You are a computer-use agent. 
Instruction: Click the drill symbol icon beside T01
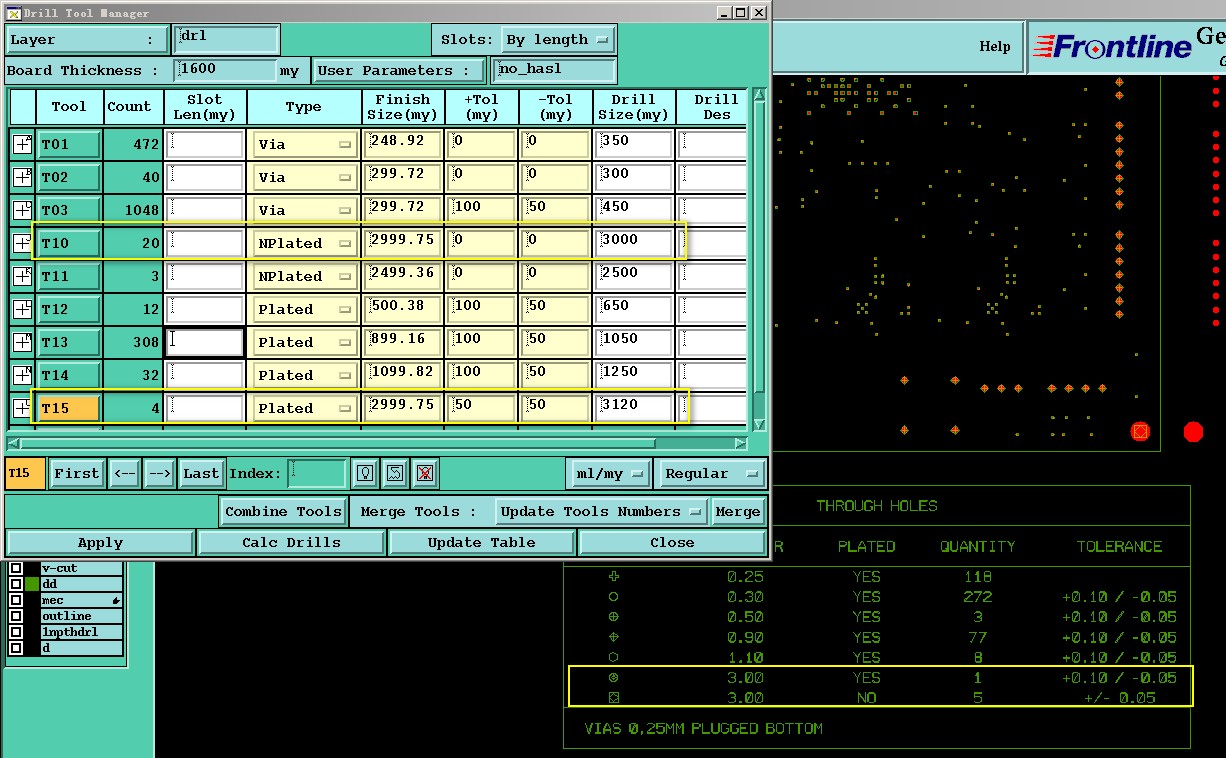(x=22, y=144)
